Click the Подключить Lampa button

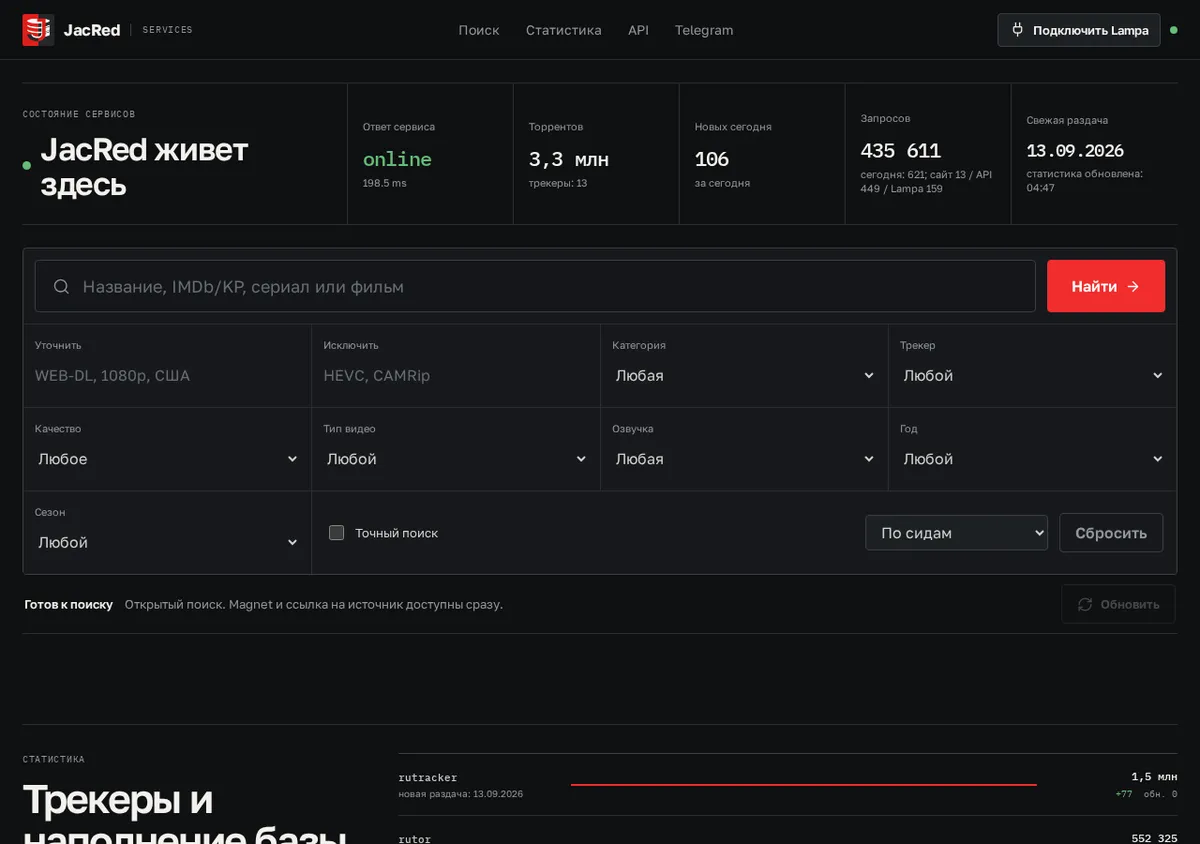tap(1079, 30)
